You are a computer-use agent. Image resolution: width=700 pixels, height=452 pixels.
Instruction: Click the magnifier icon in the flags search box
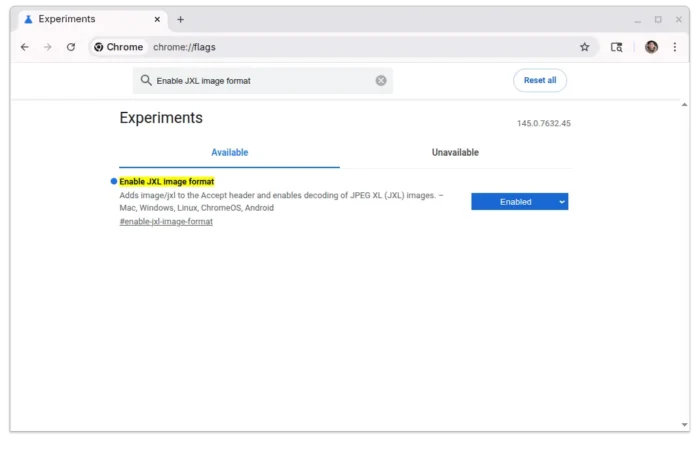click(x=146, y=80)
